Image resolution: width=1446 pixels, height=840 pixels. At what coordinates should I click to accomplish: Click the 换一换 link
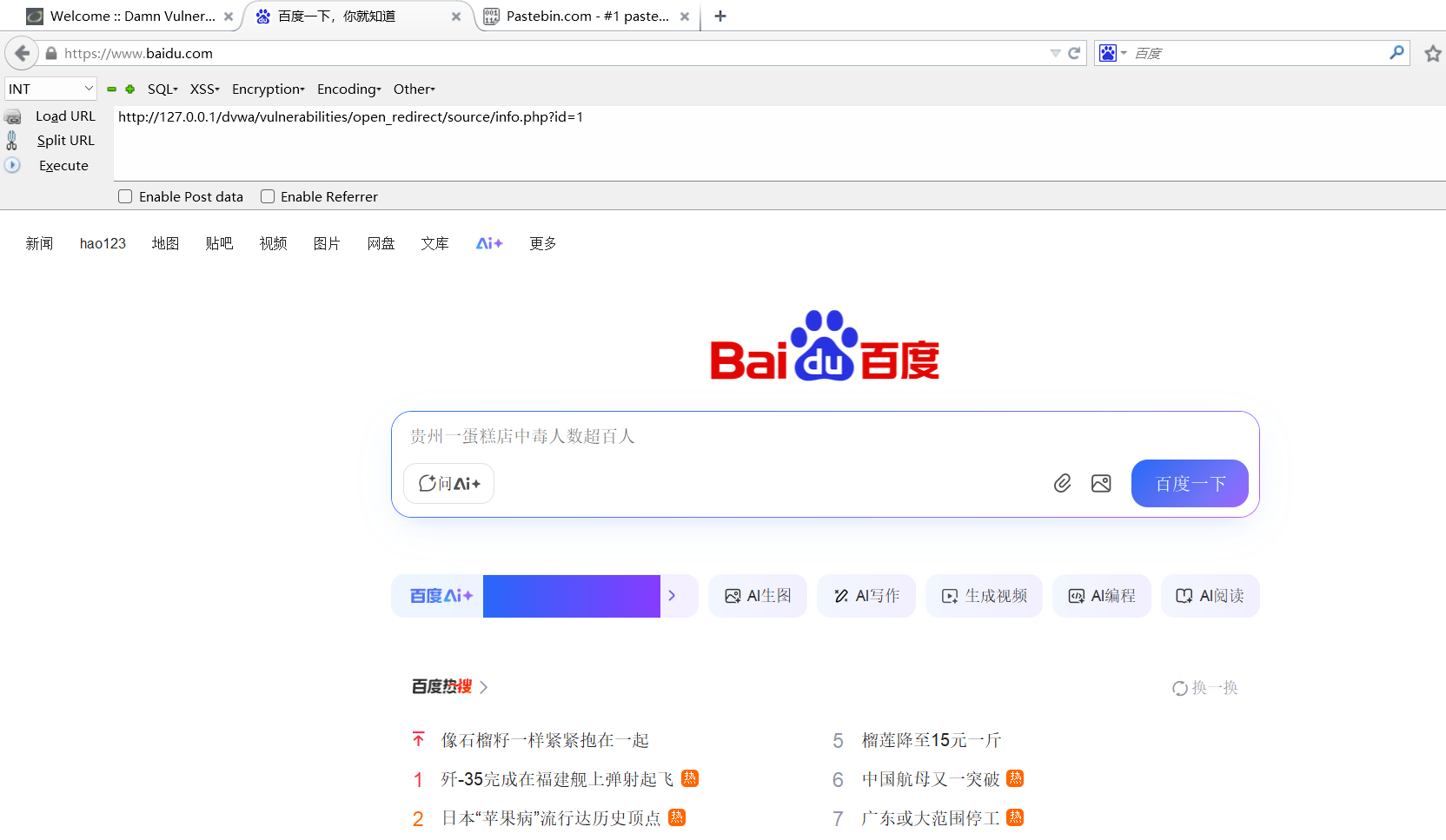tap(1215, 688)
